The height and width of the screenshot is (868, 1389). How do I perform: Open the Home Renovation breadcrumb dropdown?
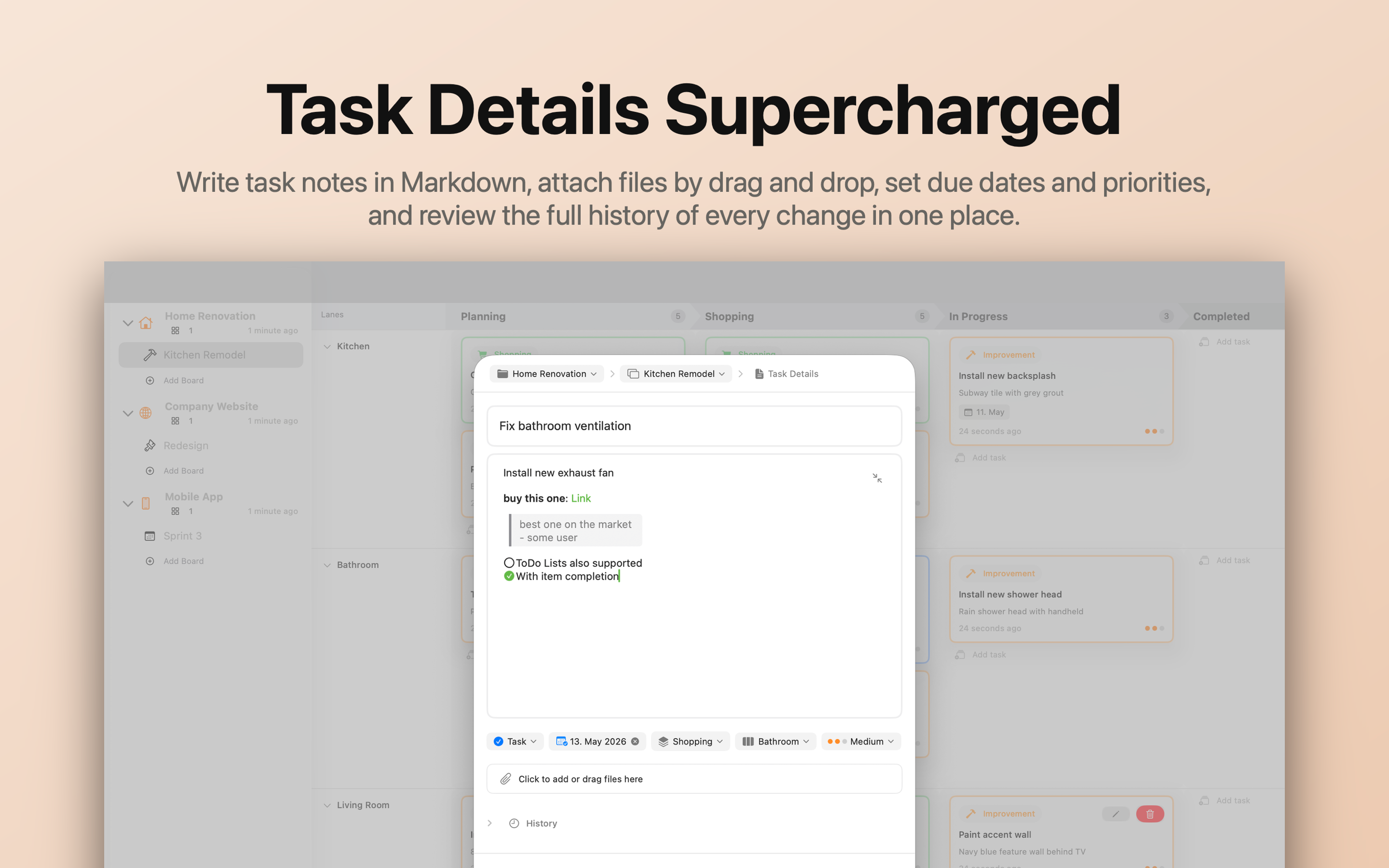tap(546, 374)
